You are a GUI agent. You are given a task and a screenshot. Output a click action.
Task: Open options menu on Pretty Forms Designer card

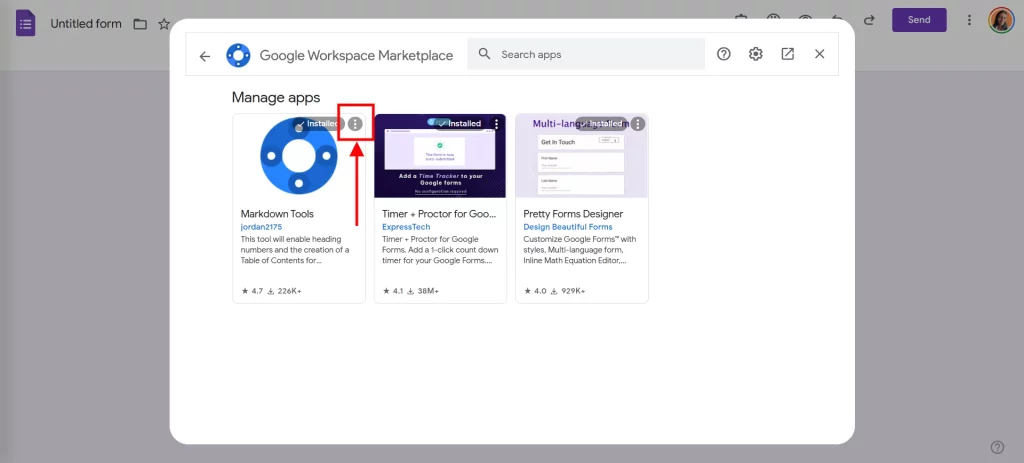point(638,123)
